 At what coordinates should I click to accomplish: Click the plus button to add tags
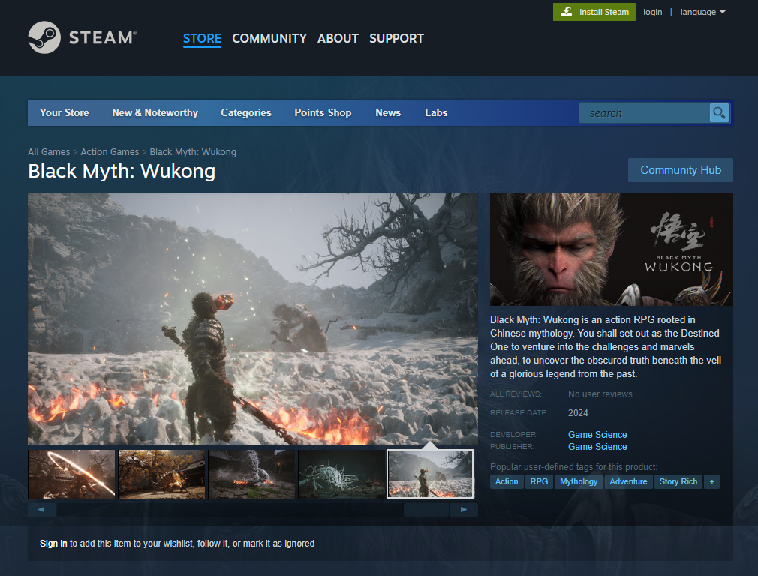pyautogui.click(x=712, y=482)
